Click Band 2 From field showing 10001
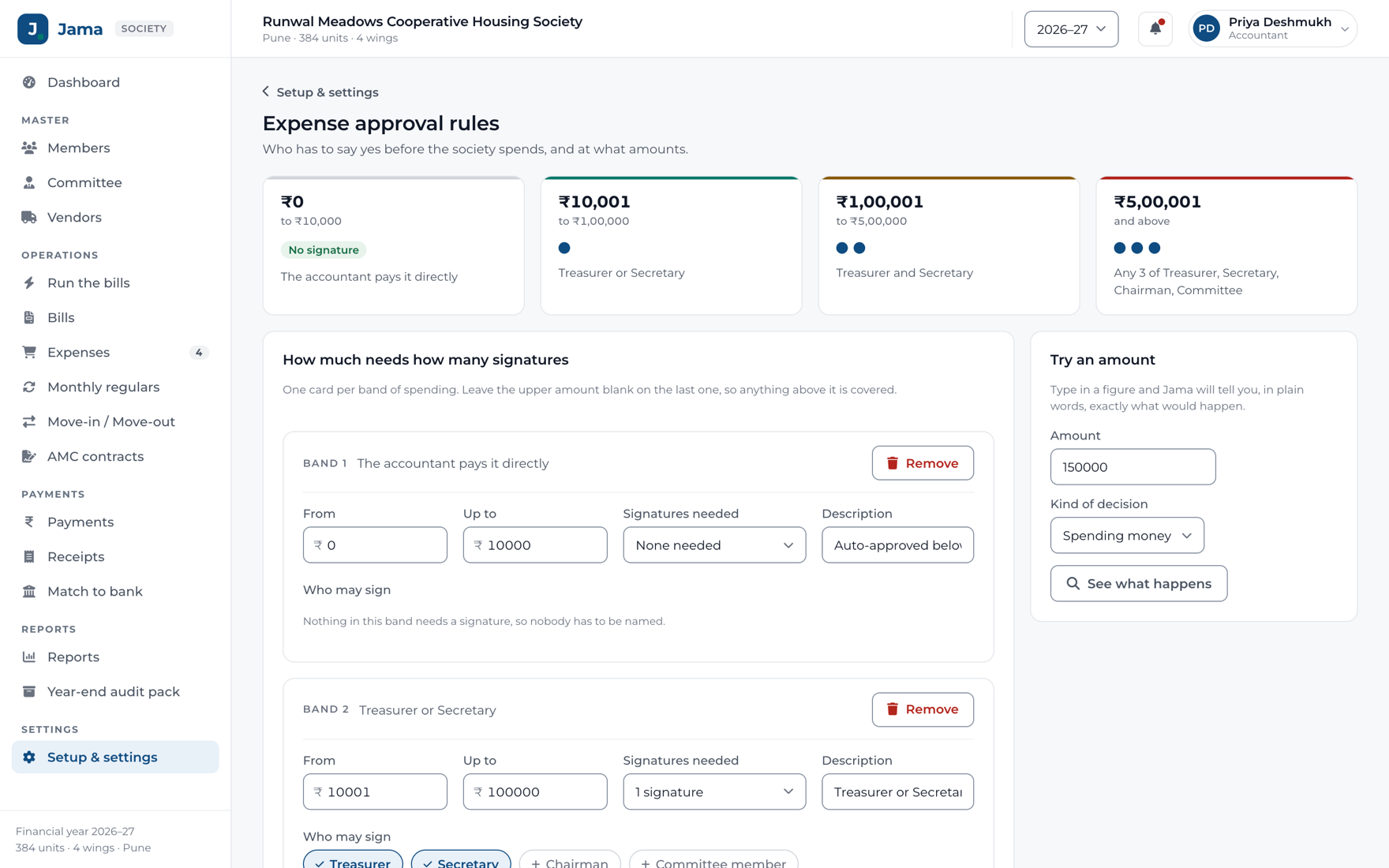Image resolution: width=1389 pixels, height=868 pixels. pos(375,791)
